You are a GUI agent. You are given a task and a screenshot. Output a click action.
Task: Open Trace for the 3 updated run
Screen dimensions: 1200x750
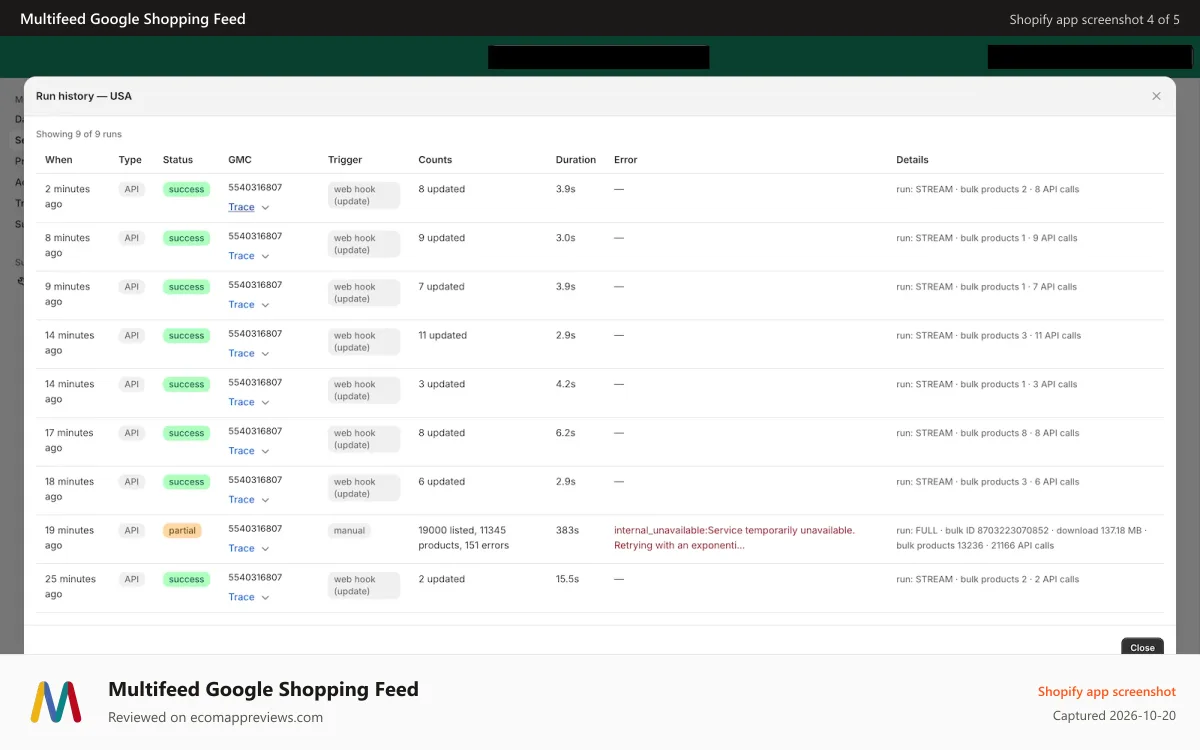point(249,402)
